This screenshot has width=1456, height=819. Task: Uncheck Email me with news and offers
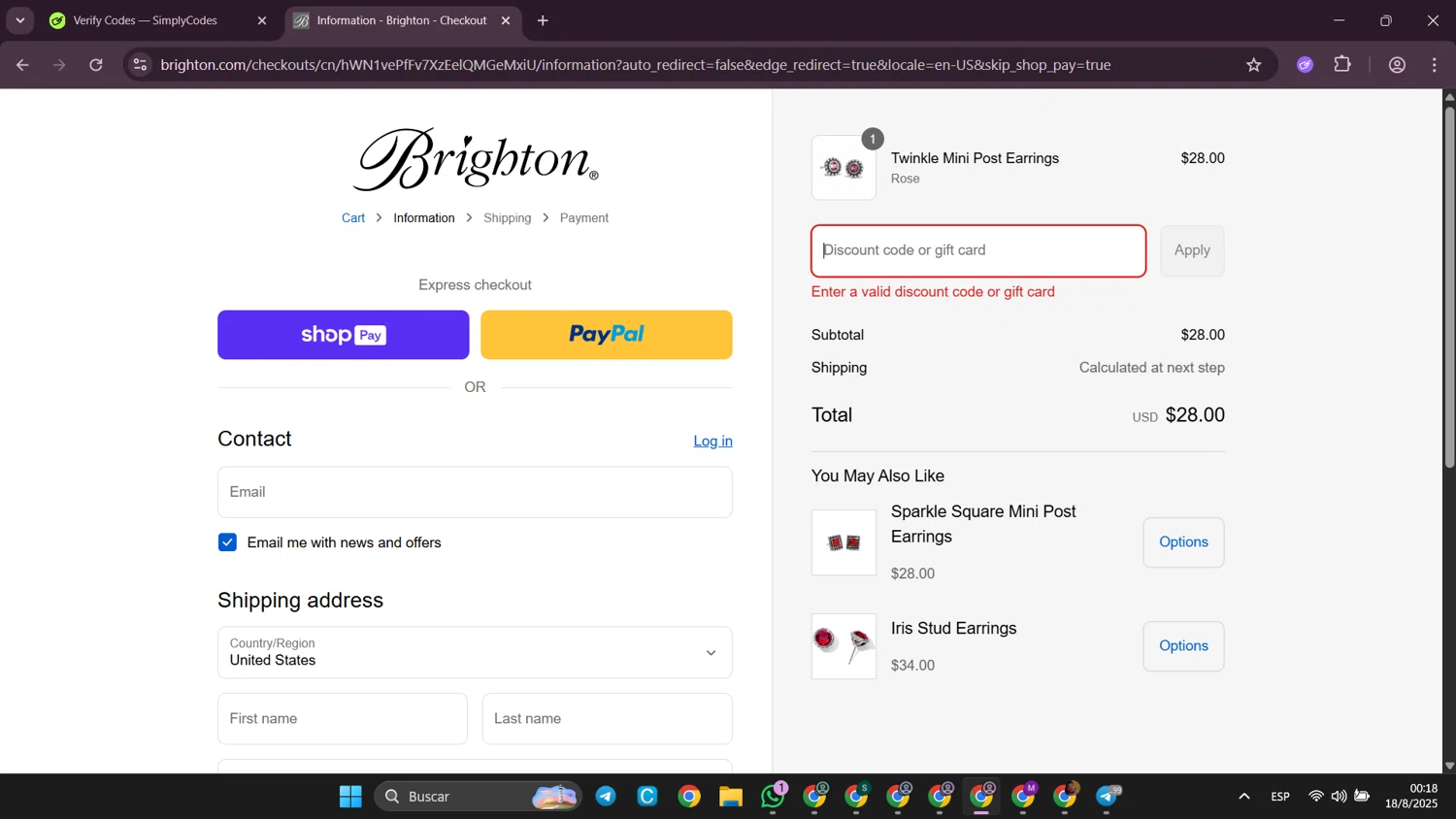(228, 542)
